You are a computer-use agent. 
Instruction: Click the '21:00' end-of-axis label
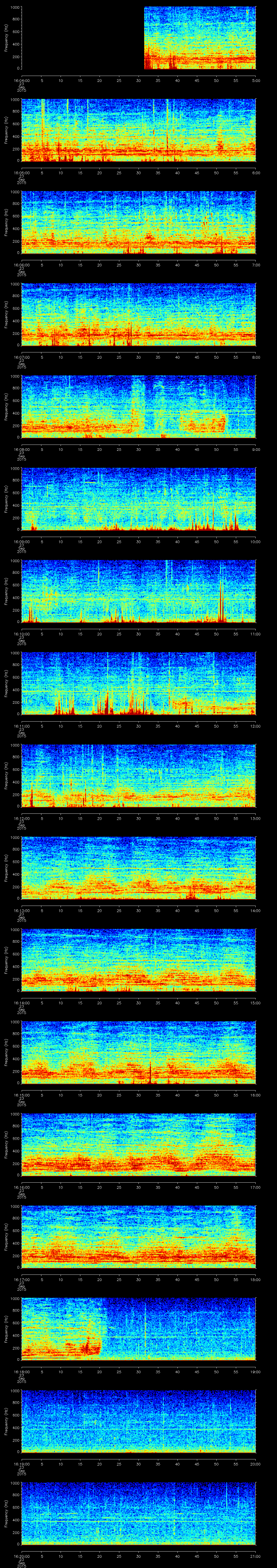(x=255, y=1556)
